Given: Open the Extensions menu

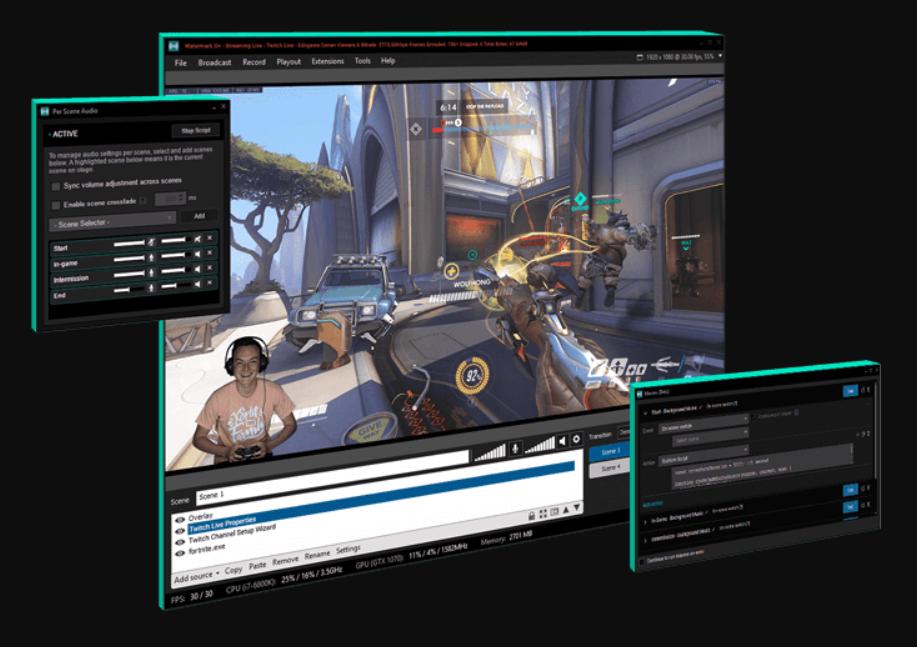Looking at the screenshot, I should [327, 61].
